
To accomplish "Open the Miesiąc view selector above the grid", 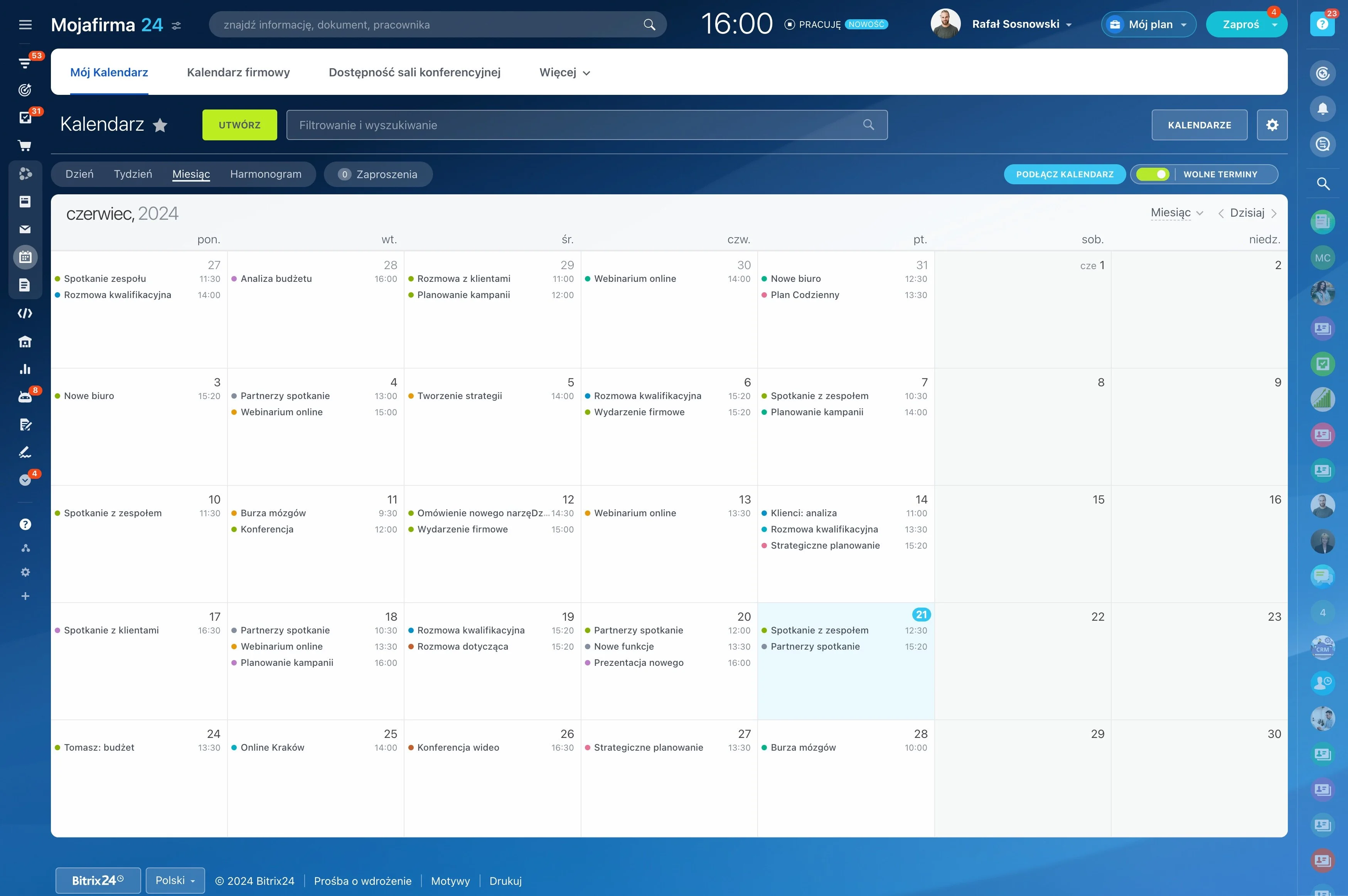I will 1176,213.
